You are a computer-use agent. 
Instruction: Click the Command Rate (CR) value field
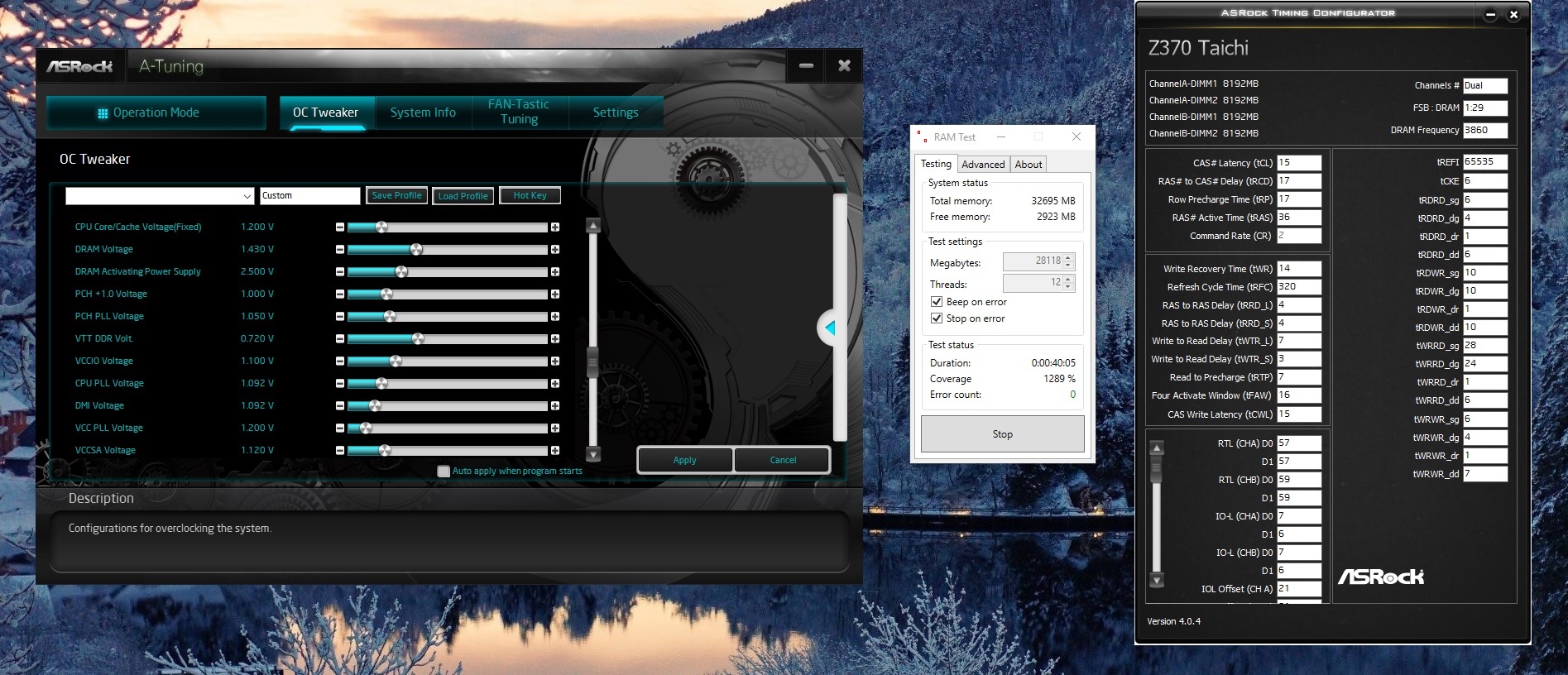pyautogui.click(x=1299, y=236)
